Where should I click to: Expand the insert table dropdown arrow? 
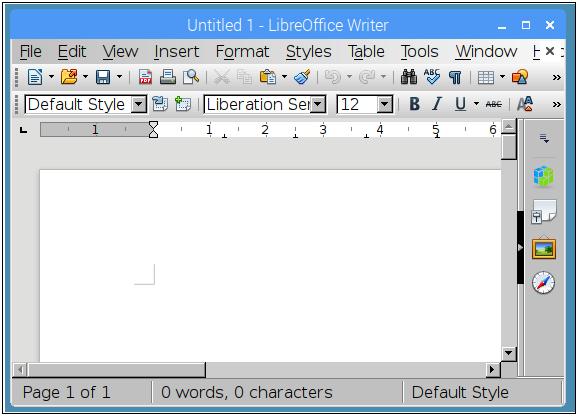(x=502, y=77)
